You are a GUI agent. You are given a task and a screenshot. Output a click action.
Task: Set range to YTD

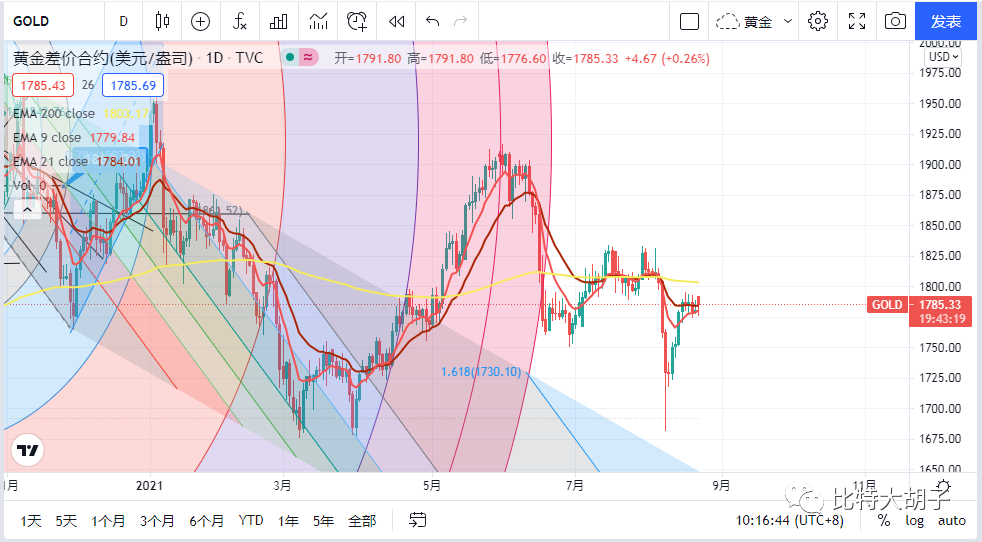coord(251,521)
